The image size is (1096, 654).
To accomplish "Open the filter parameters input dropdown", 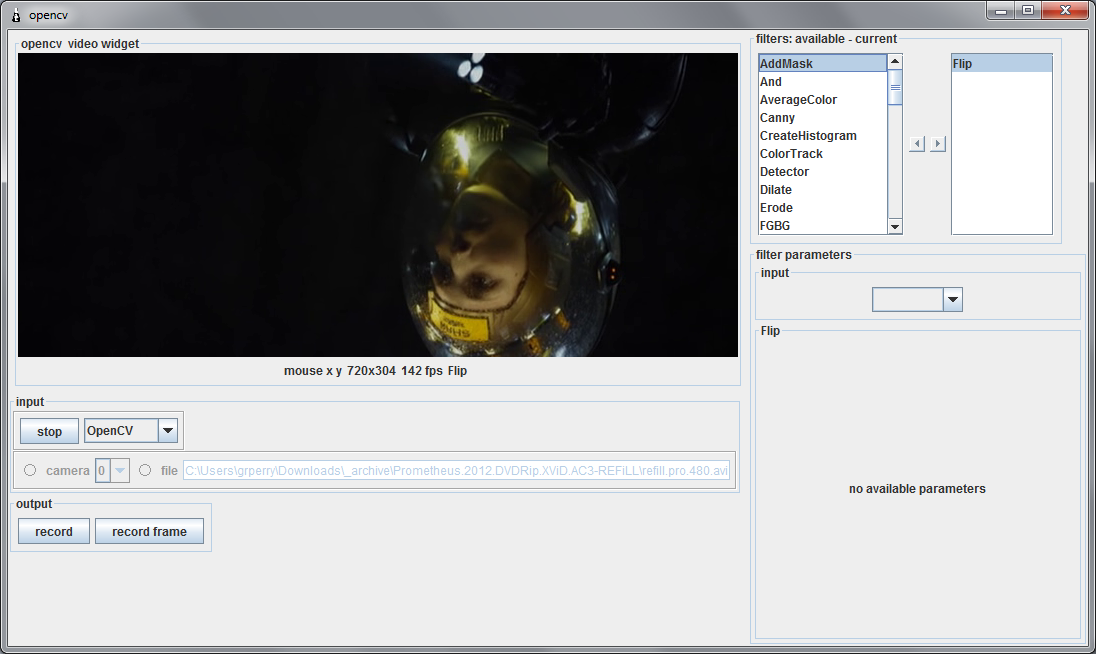I will click(953, 300).
